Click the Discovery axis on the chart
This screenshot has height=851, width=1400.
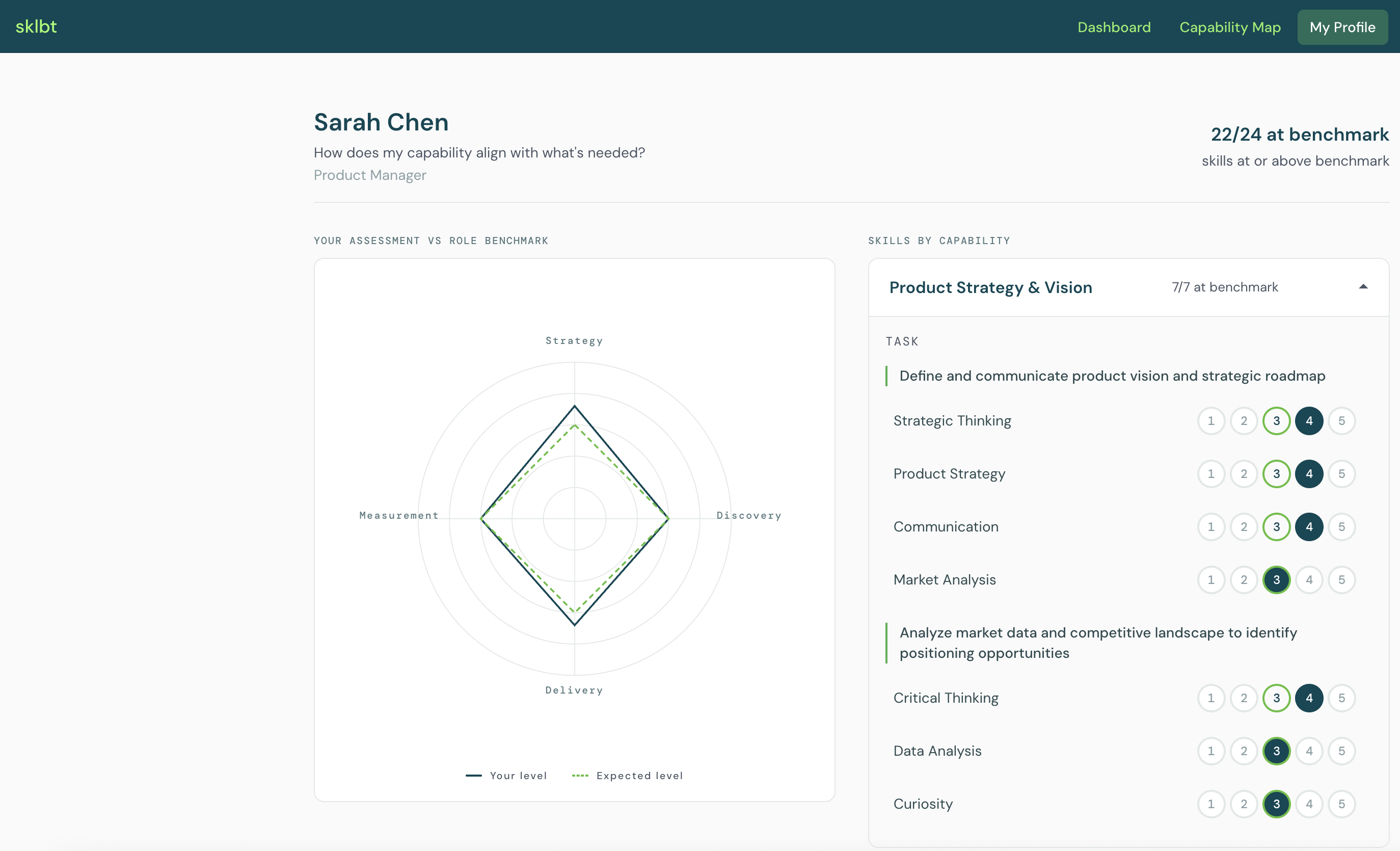[749, 515]
